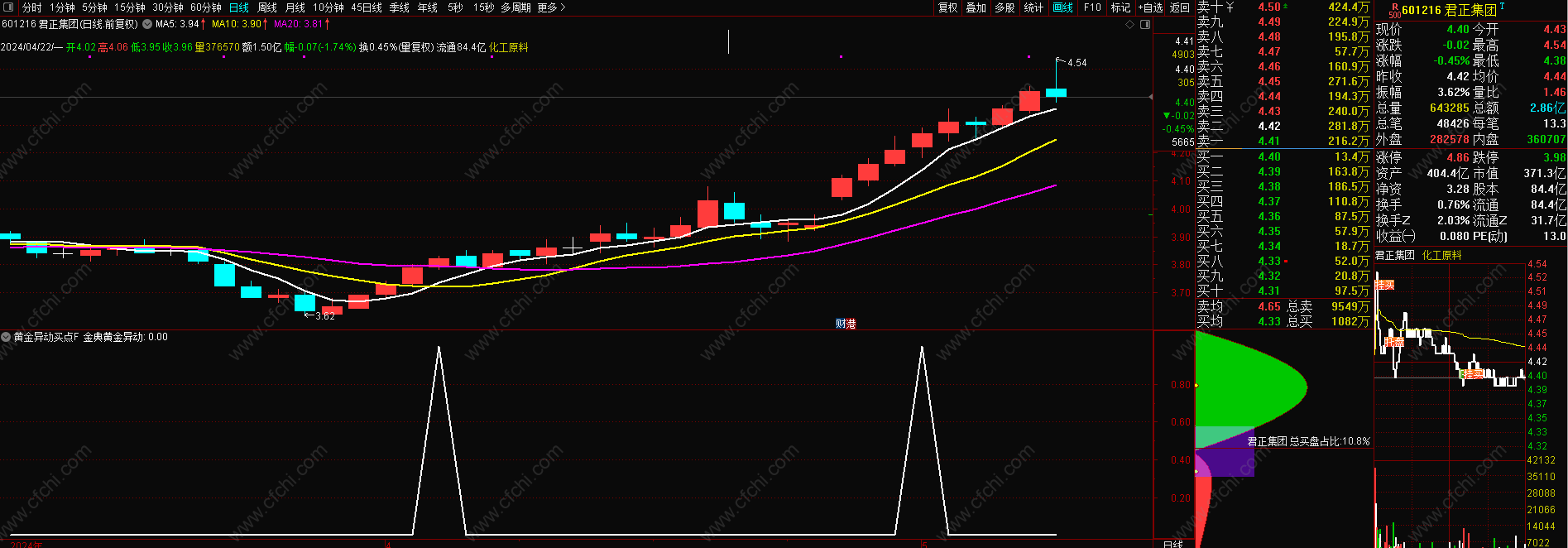Click the 君正集团 label above mini chart
Image resolution: width=1568 pixels, height=548 pixels.
[x=1395, y=255]
